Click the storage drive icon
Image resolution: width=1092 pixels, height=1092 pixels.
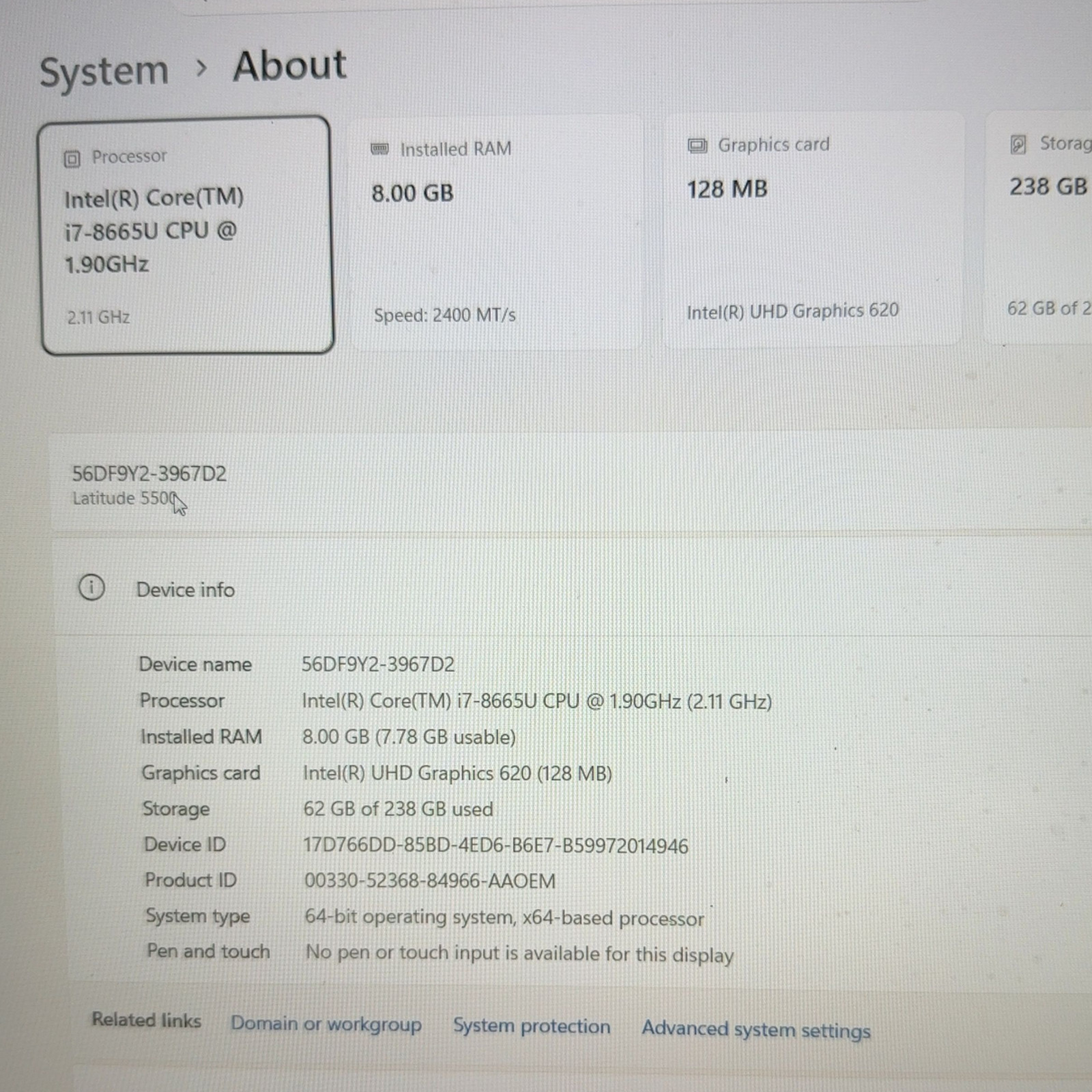1018,144
